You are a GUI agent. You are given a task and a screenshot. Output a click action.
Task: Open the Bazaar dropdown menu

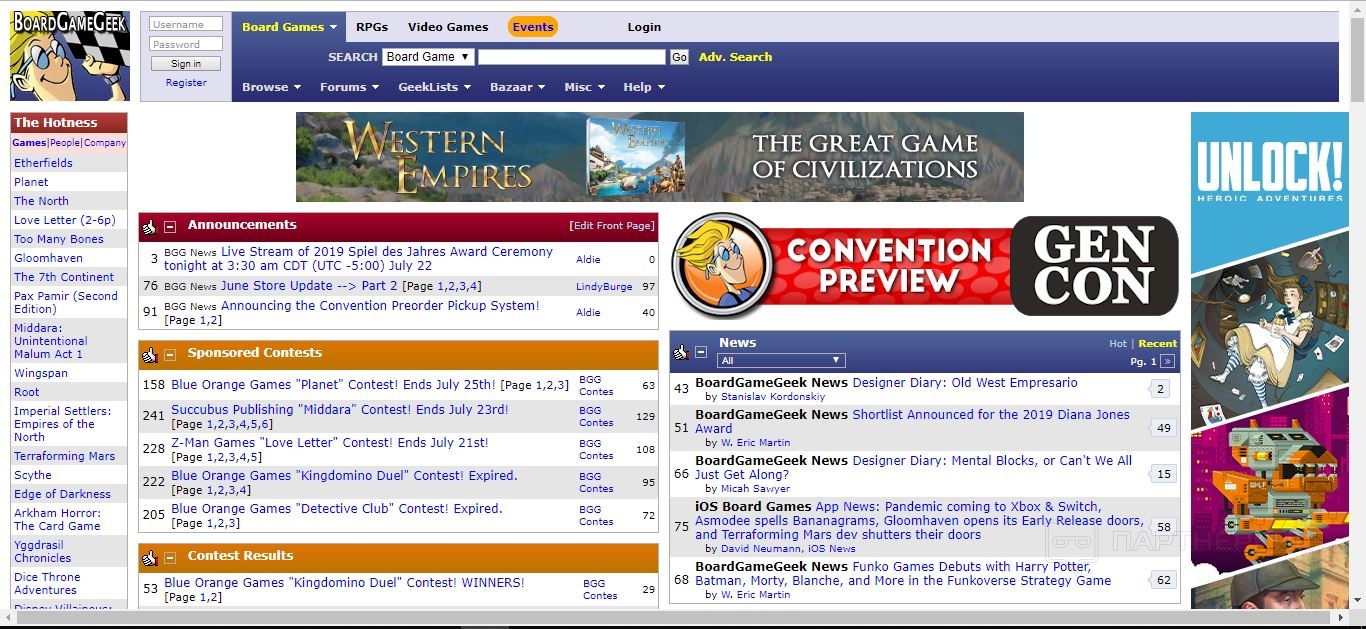(x=517, y=87)
